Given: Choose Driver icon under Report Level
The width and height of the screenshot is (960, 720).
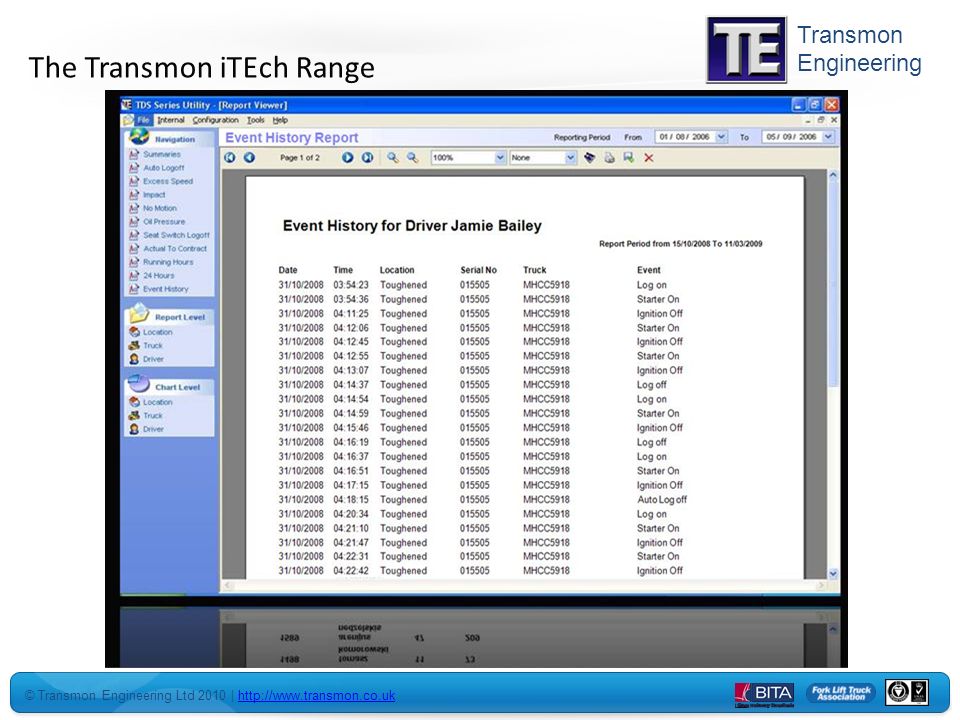Looking at the screenshot, I should click(135, 359).
